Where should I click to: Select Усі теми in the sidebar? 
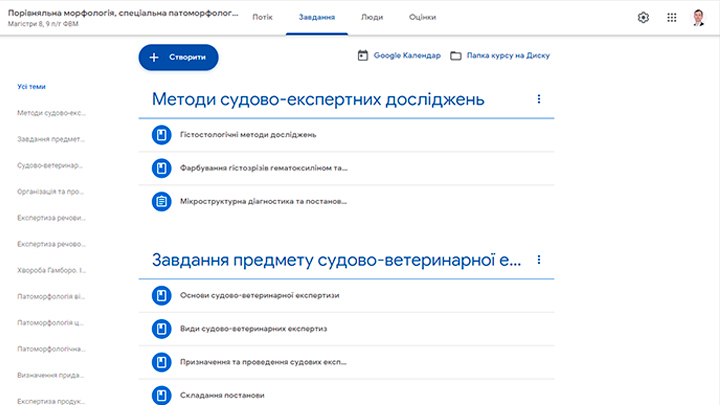[x=31, y=86]
